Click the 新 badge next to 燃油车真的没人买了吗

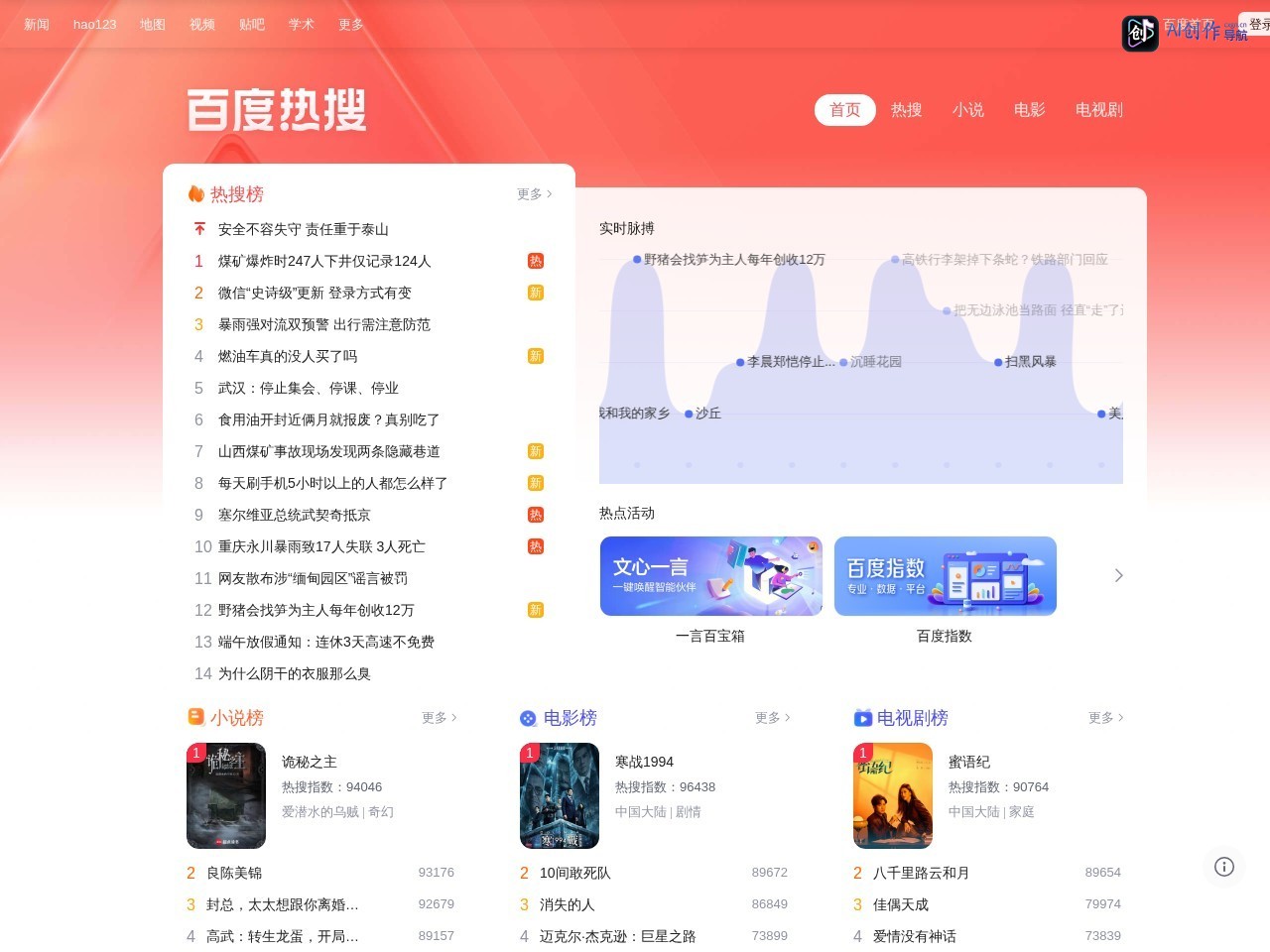536,356
